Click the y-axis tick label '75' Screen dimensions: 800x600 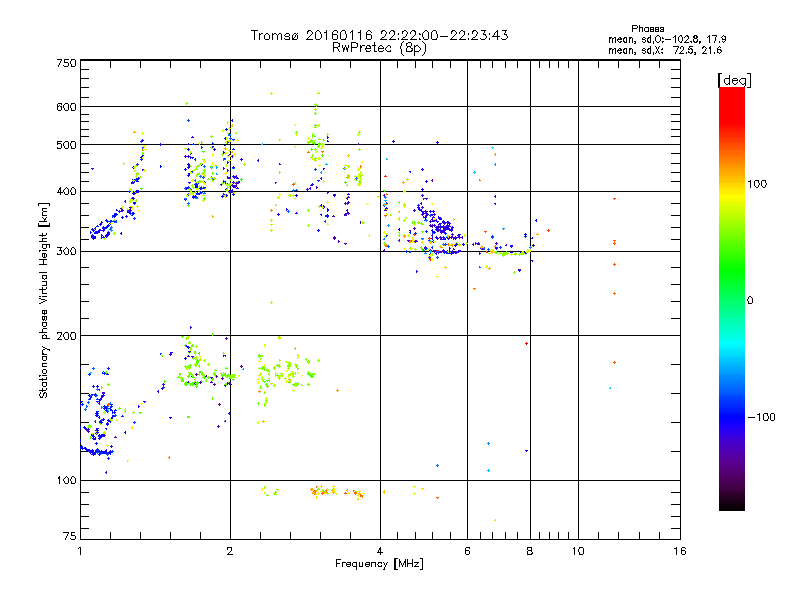point(70,536)
